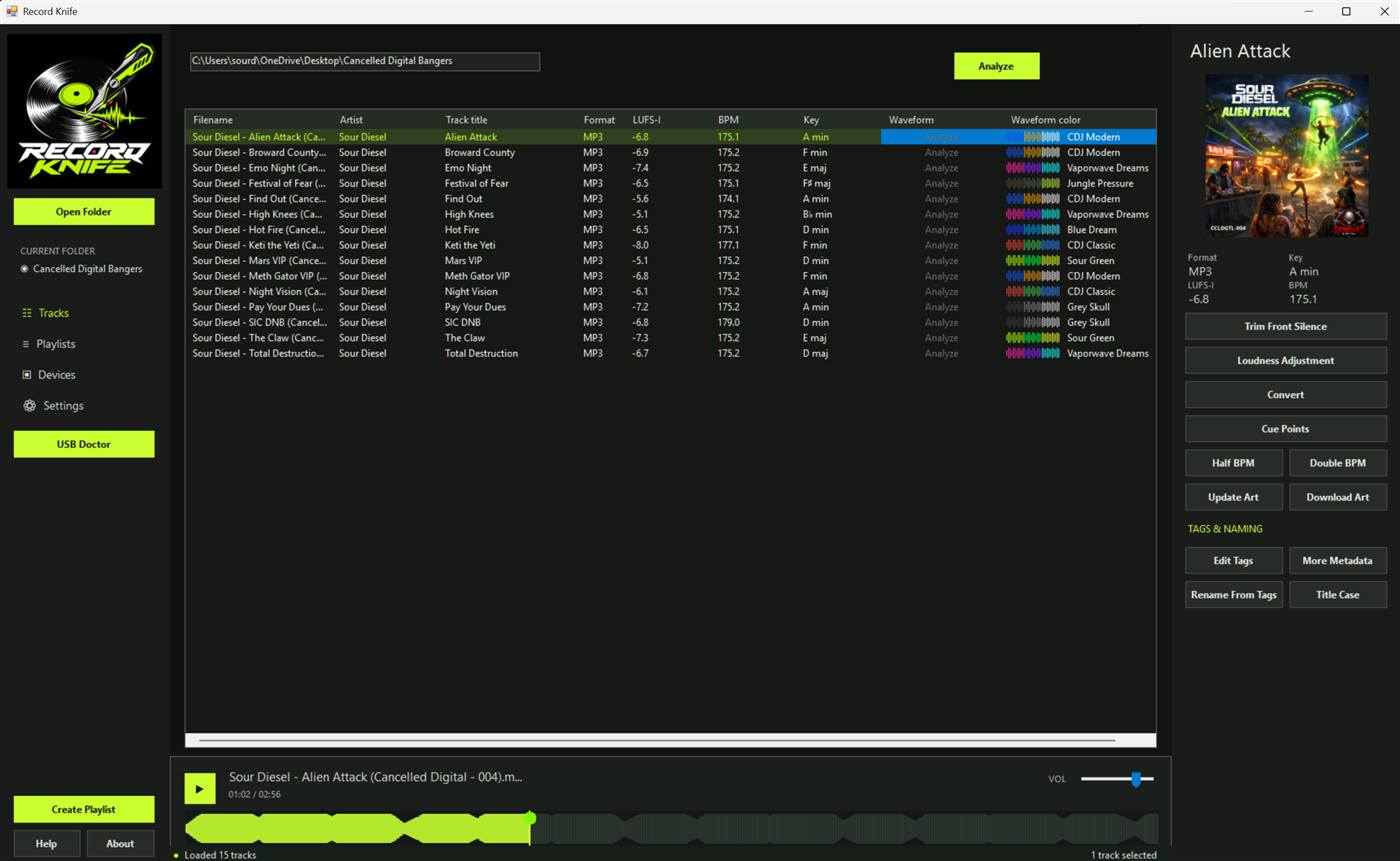Sort by the Track title column header
1400x861 pixels.
pos(466,120)
